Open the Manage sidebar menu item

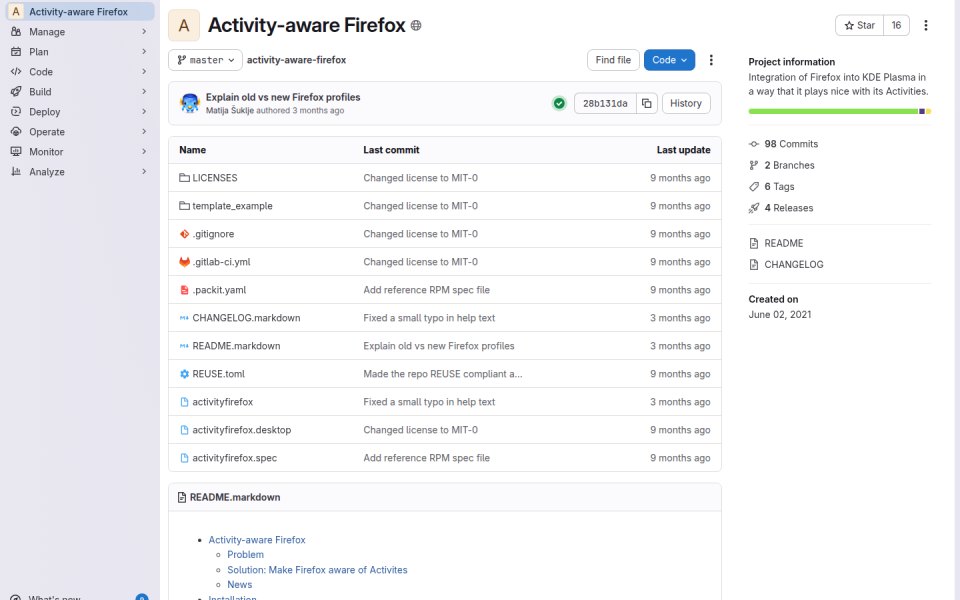[80, 32]
